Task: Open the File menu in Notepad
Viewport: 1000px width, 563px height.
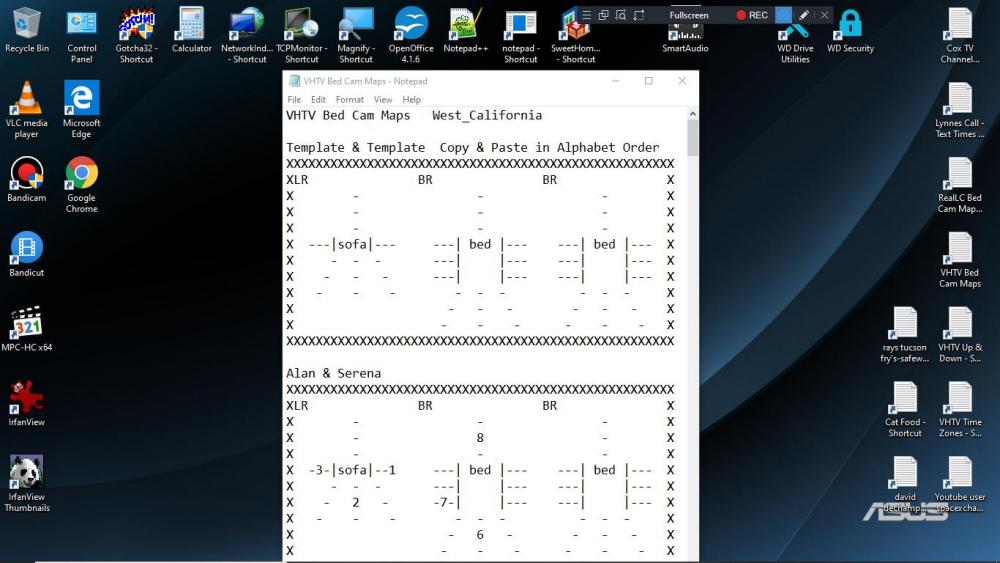Action: click(294, 100)
